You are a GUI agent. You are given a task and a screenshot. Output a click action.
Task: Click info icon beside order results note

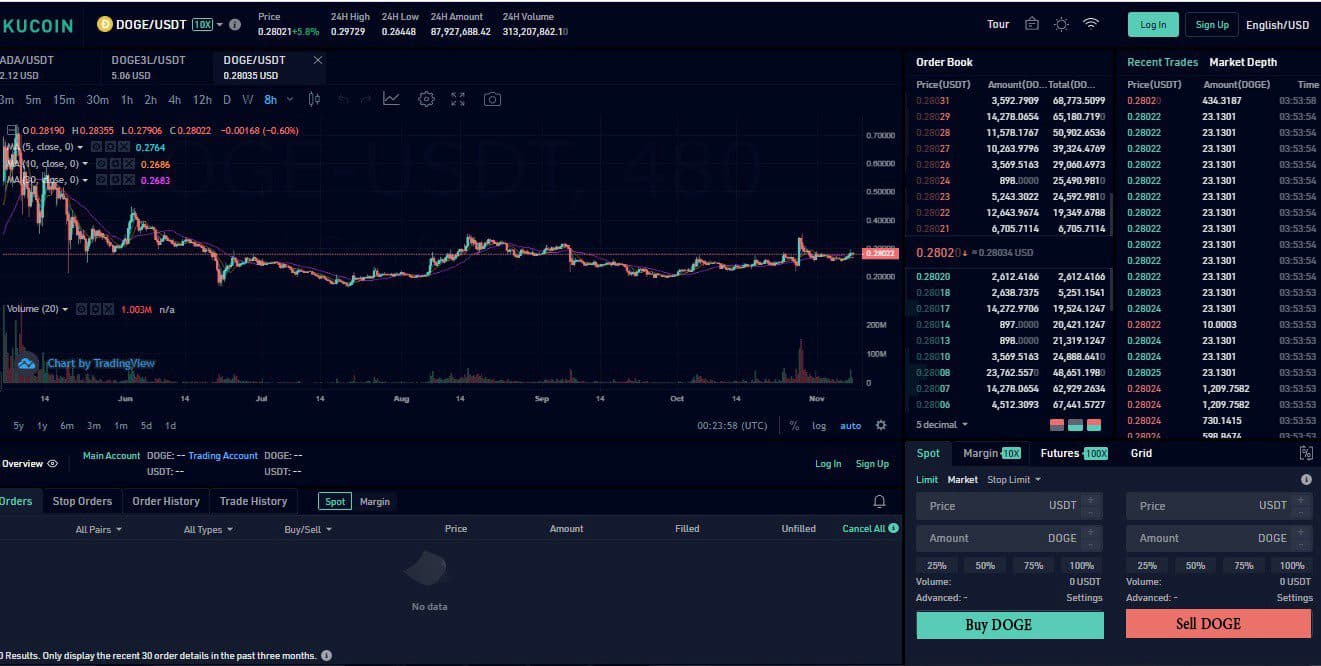326,656
